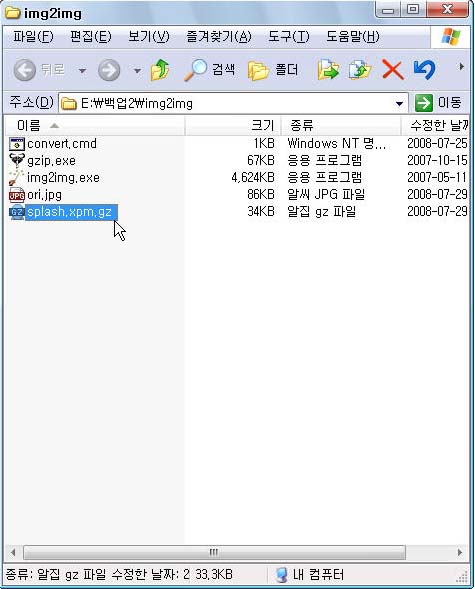Click the img2img title bar folder icon

12,13
